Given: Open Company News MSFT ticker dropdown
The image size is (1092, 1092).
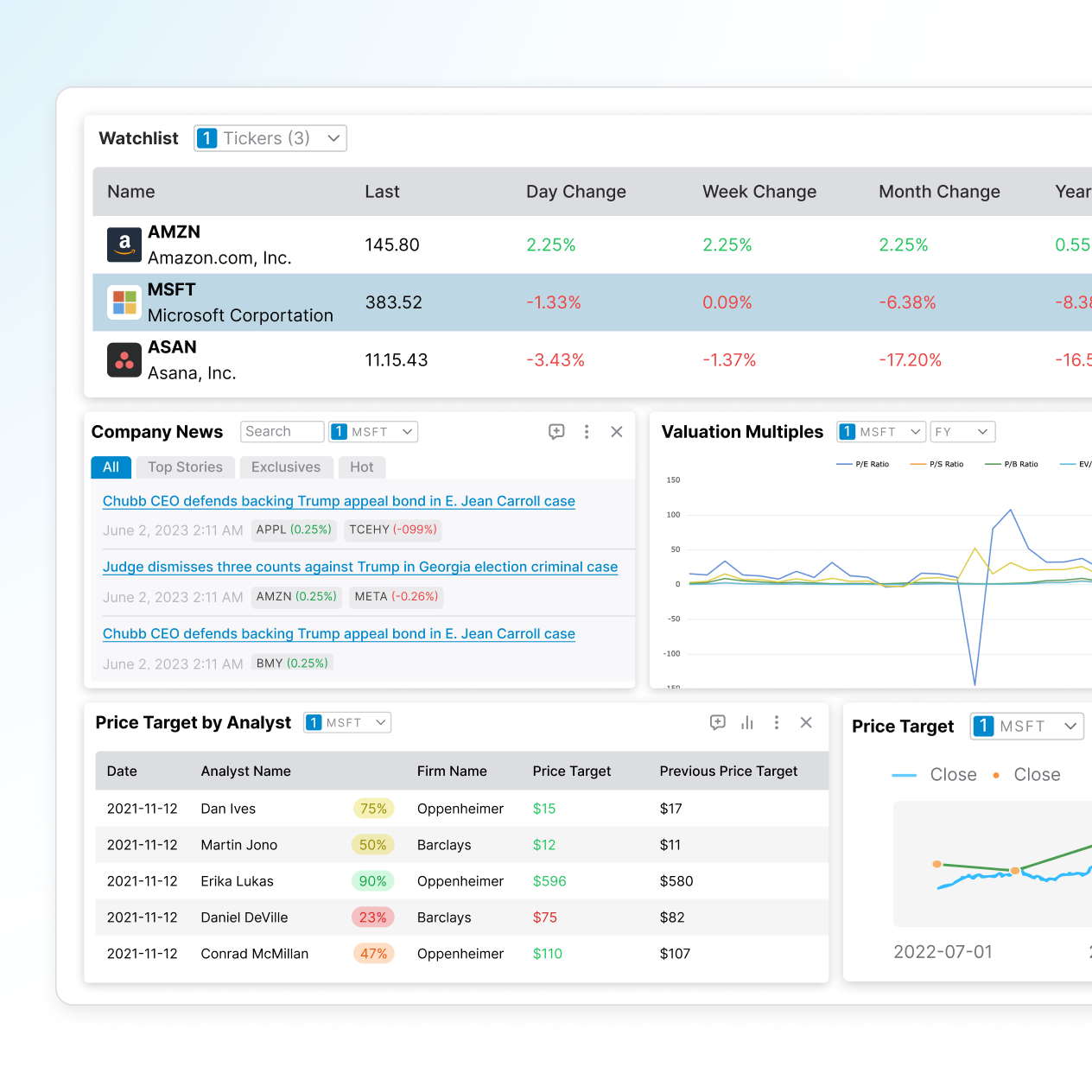Looking at the screenshot, I should 373,432.
